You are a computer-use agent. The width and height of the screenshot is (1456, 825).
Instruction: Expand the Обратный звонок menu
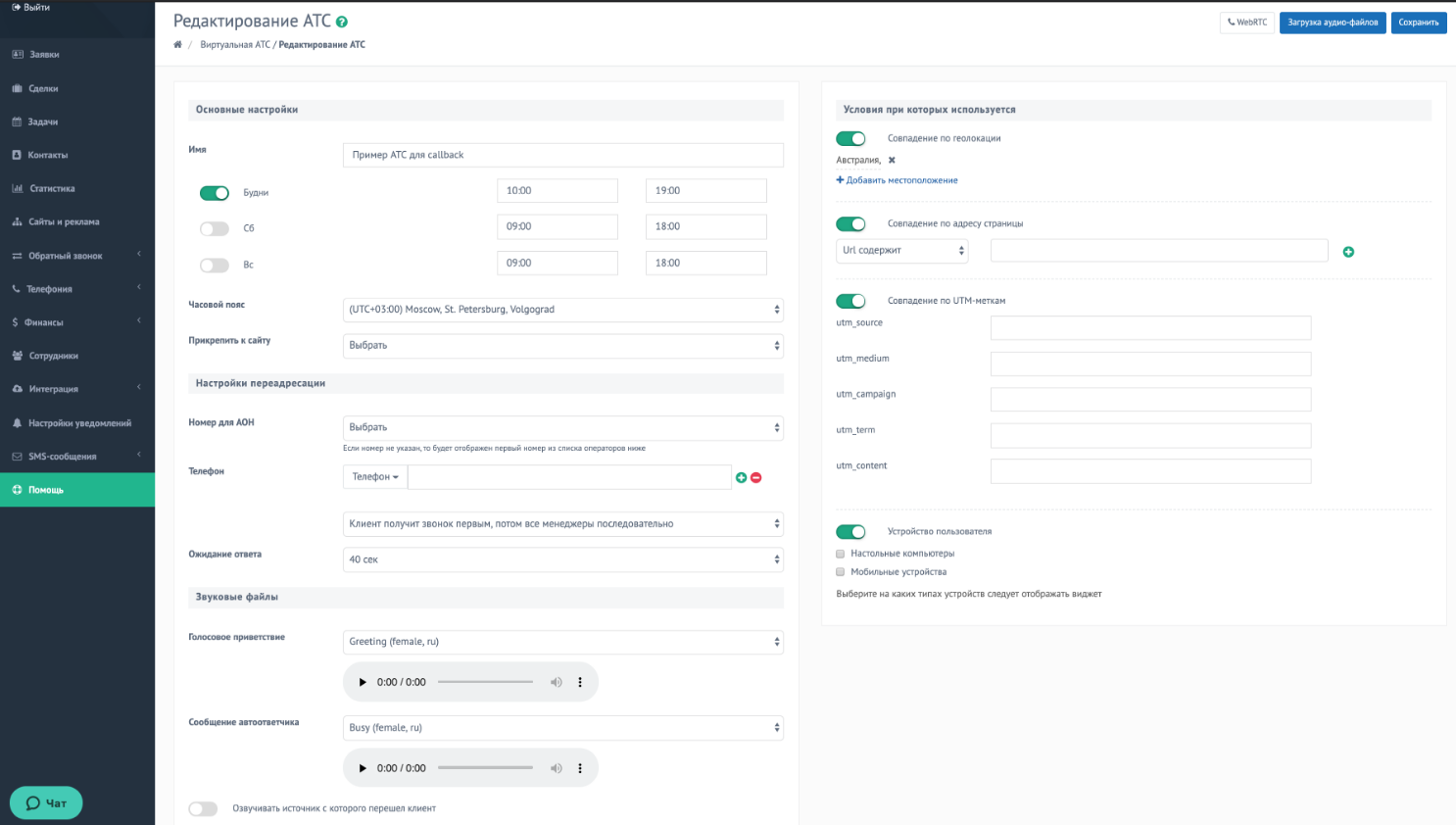point(76,256)
